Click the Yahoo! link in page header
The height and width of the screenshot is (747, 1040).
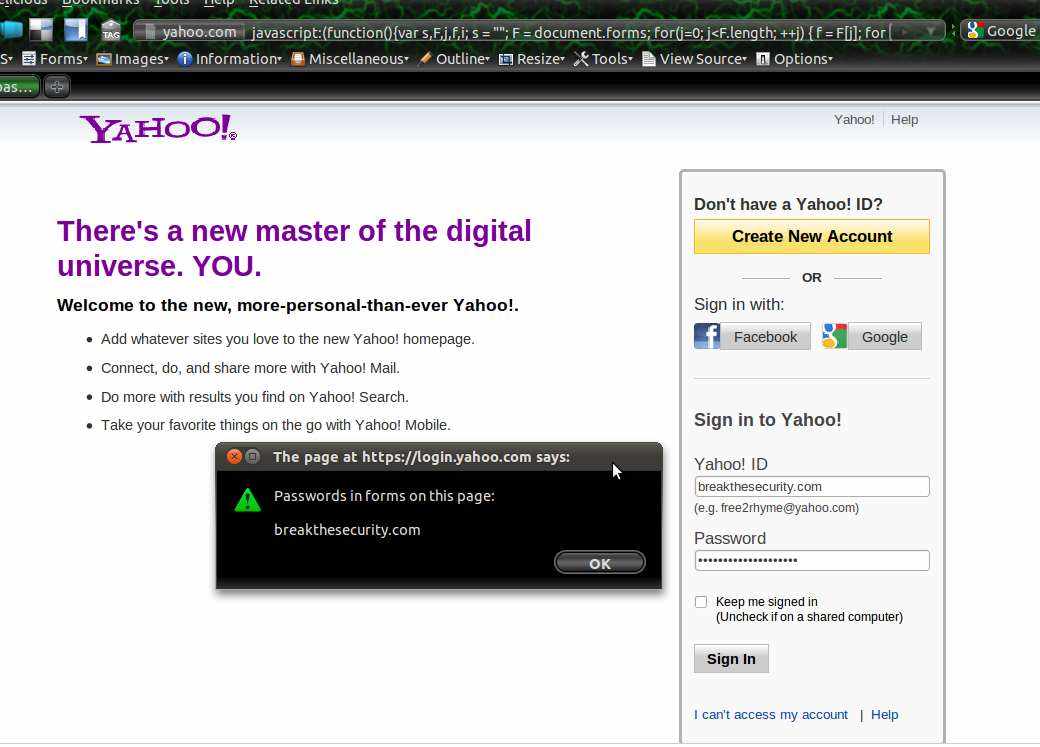click(x=854, y=119)
